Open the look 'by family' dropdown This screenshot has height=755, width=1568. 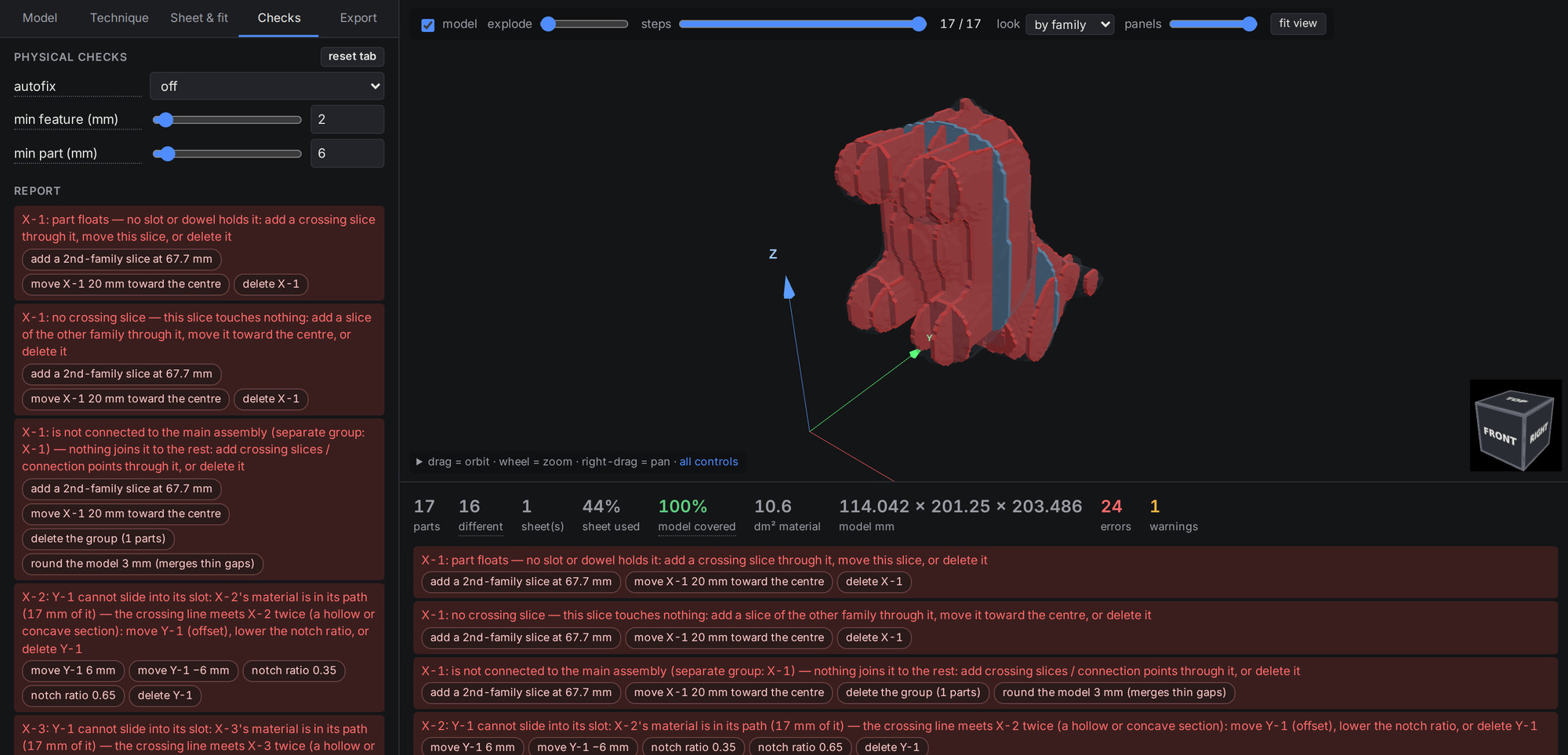[1070, 24]
